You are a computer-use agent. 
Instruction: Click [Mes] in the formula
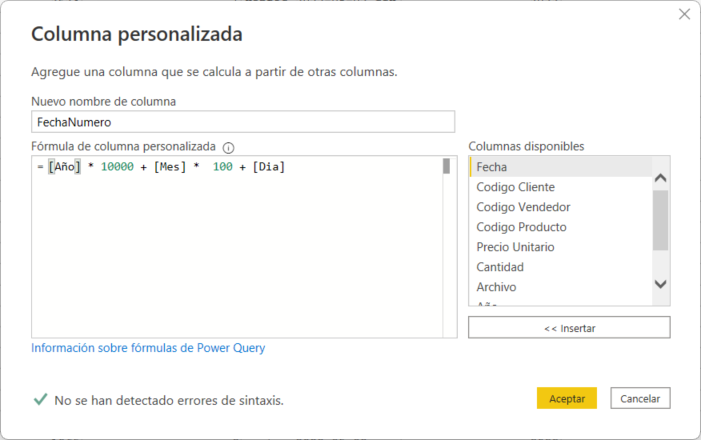[x=169, y=167]
